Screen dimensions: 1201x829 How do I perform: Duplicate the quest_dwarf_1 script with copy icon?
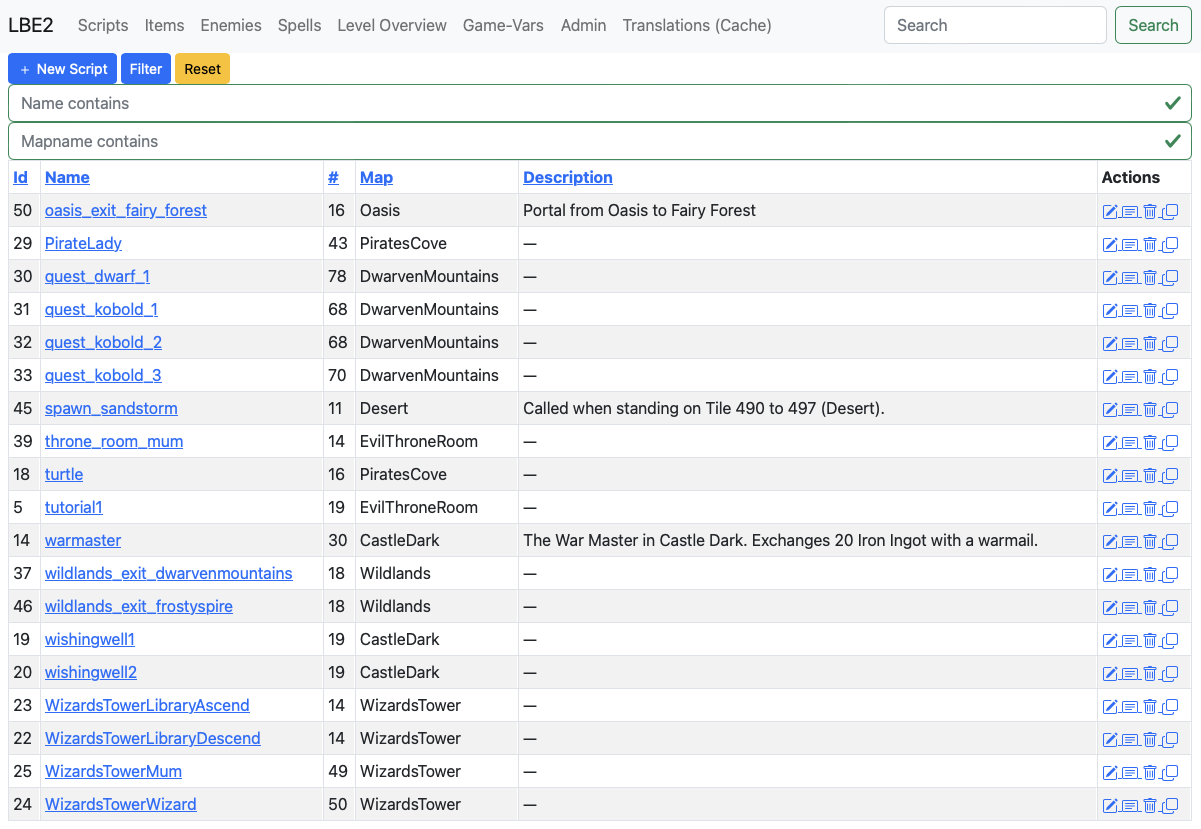[1170, 277]
